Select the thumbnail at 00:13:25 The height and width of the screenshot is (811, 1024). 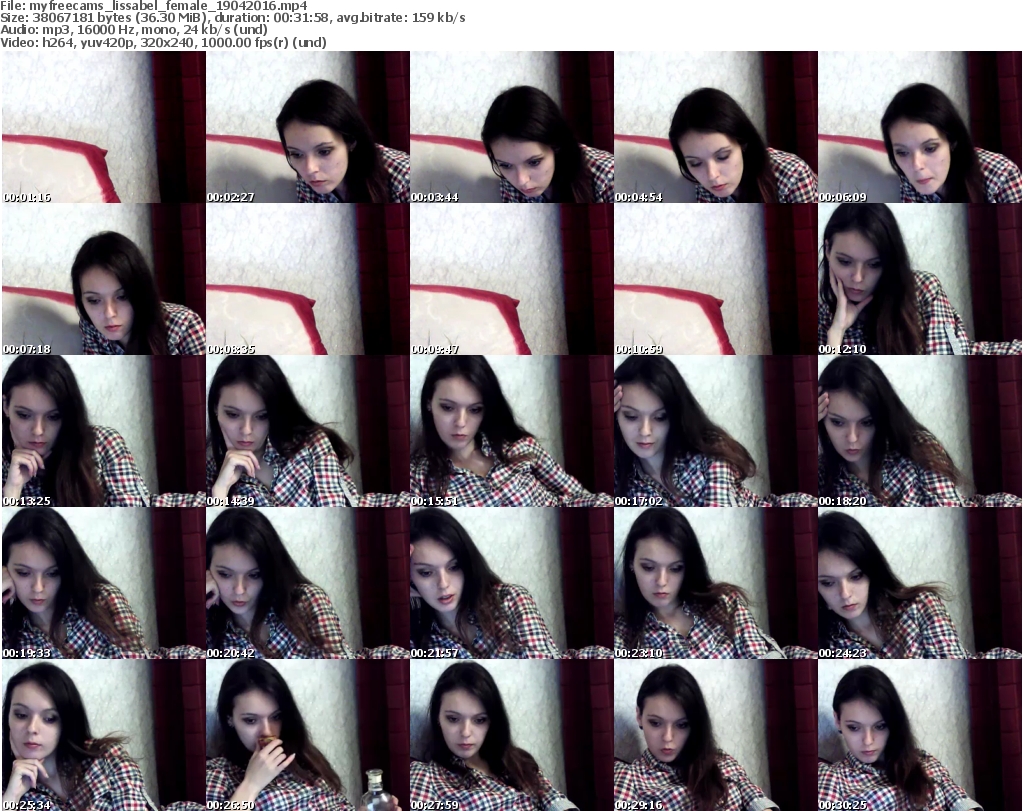click(104, 432)
